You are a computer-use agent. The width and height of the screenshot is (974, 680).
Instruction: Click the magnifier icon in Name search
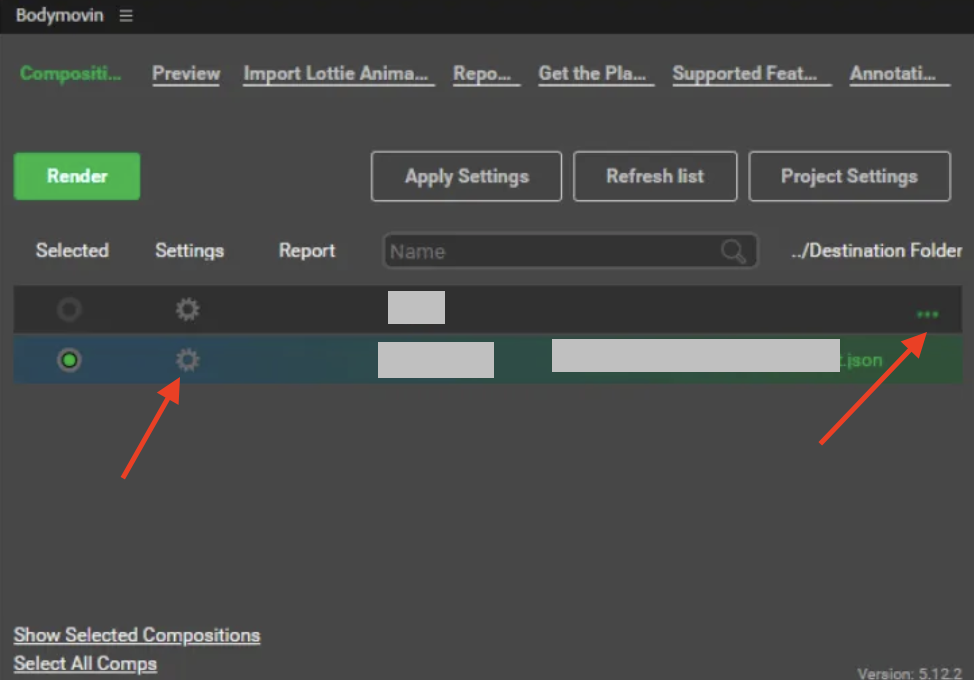tap(734, 252)
